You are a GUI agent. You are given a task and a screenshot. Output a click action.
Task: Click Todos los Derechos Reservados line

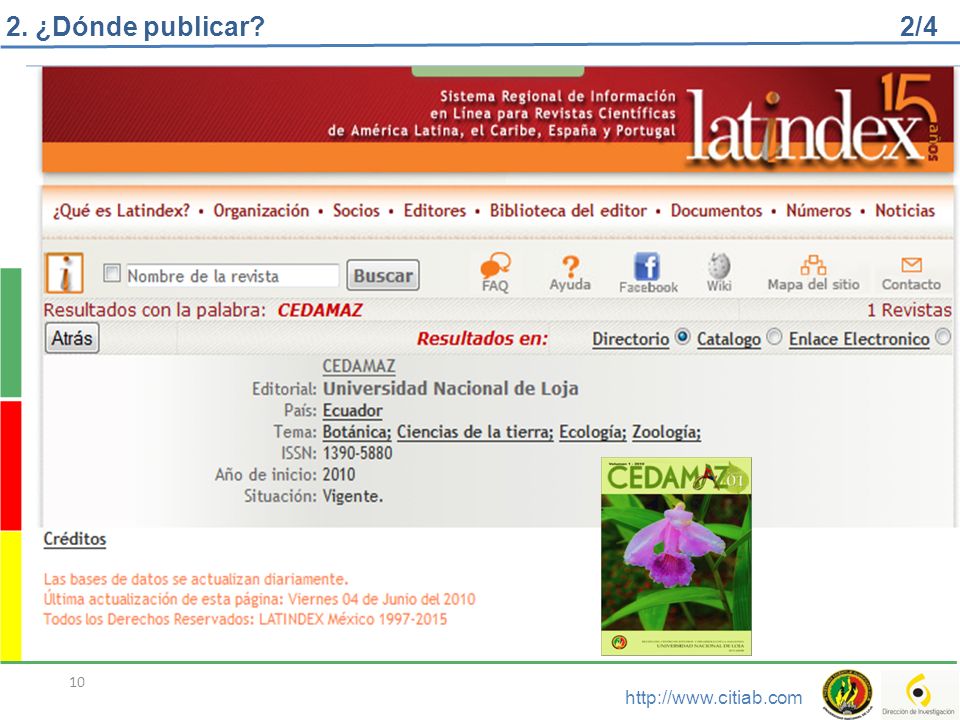click(x=245, y=619)
